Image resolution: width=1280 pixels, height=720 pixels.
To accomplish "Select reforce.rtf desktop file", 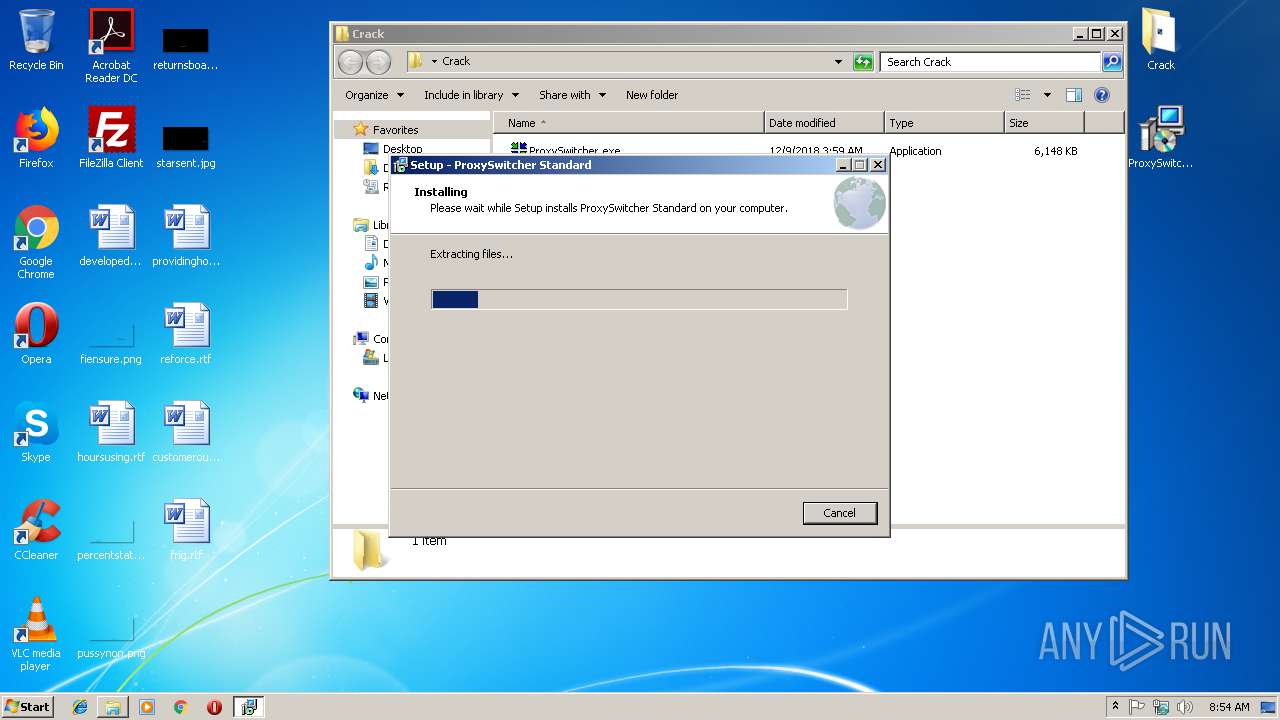I will pyautogui.click(x=186, y=334).
